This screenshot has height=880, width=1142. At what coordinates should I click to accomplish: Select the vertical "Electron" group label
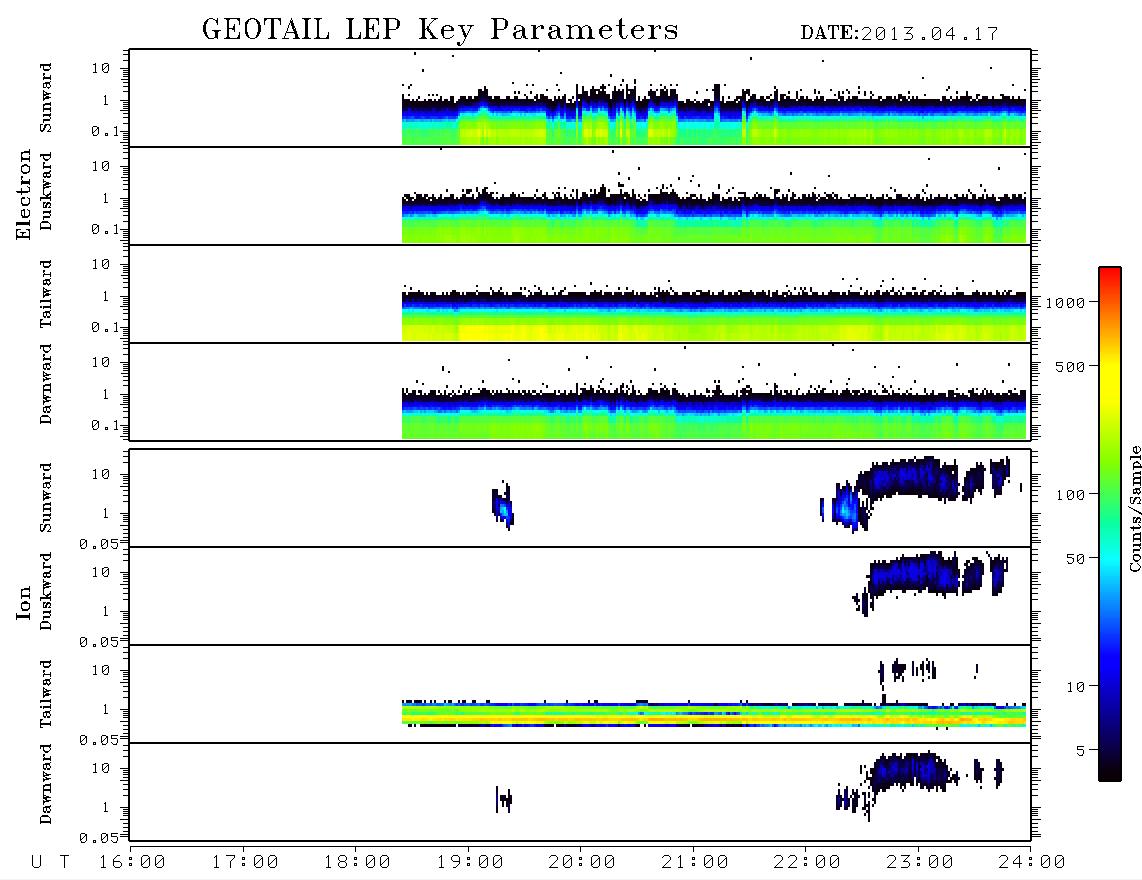coord(24,194)
